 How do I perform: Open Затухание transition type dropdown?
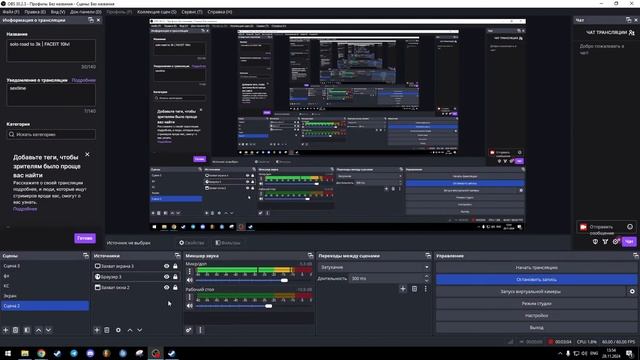(374, 267)
